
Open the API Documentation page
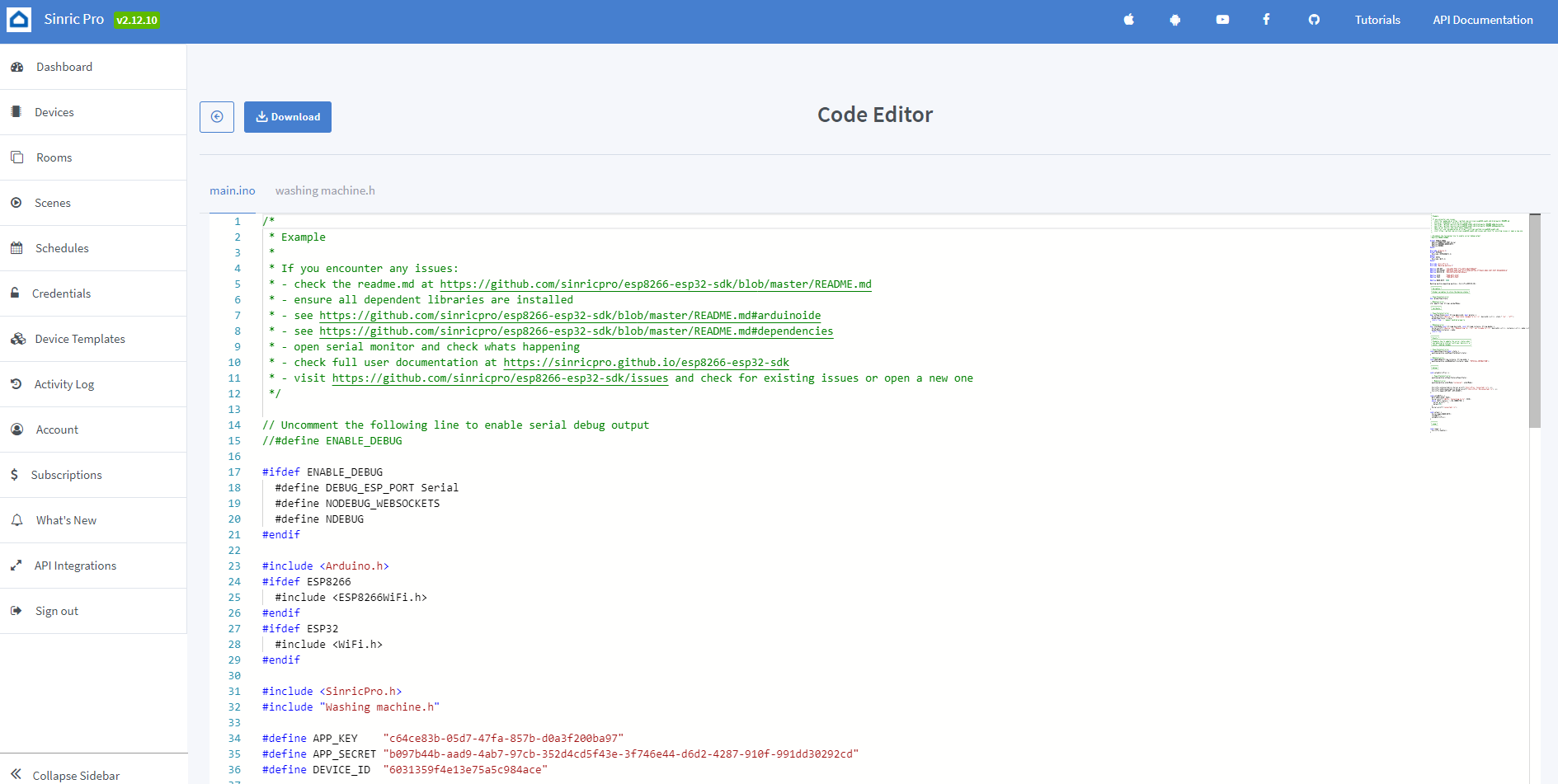point(1482,19)
